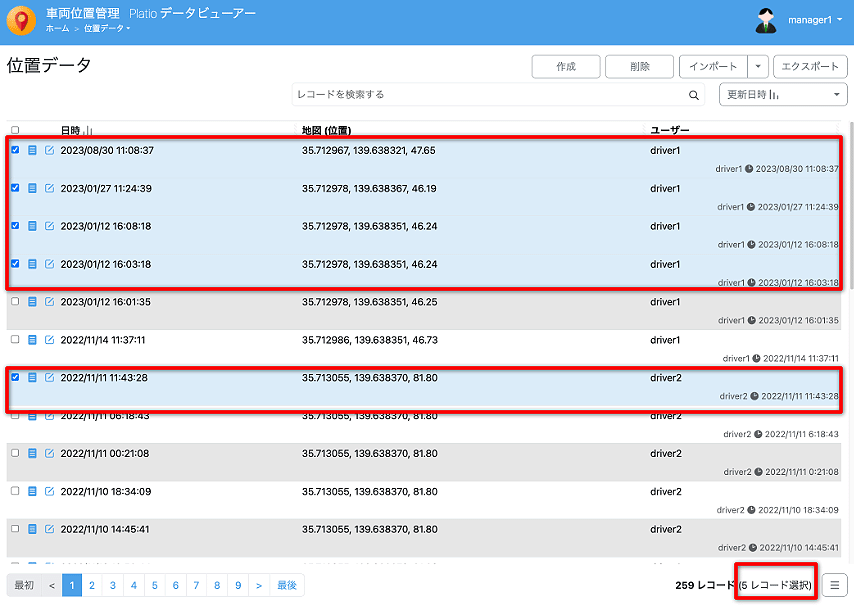Click the 作成 button
Image resolution: width=854 pixels, height=606 pixels.
(x=566, y=67)
